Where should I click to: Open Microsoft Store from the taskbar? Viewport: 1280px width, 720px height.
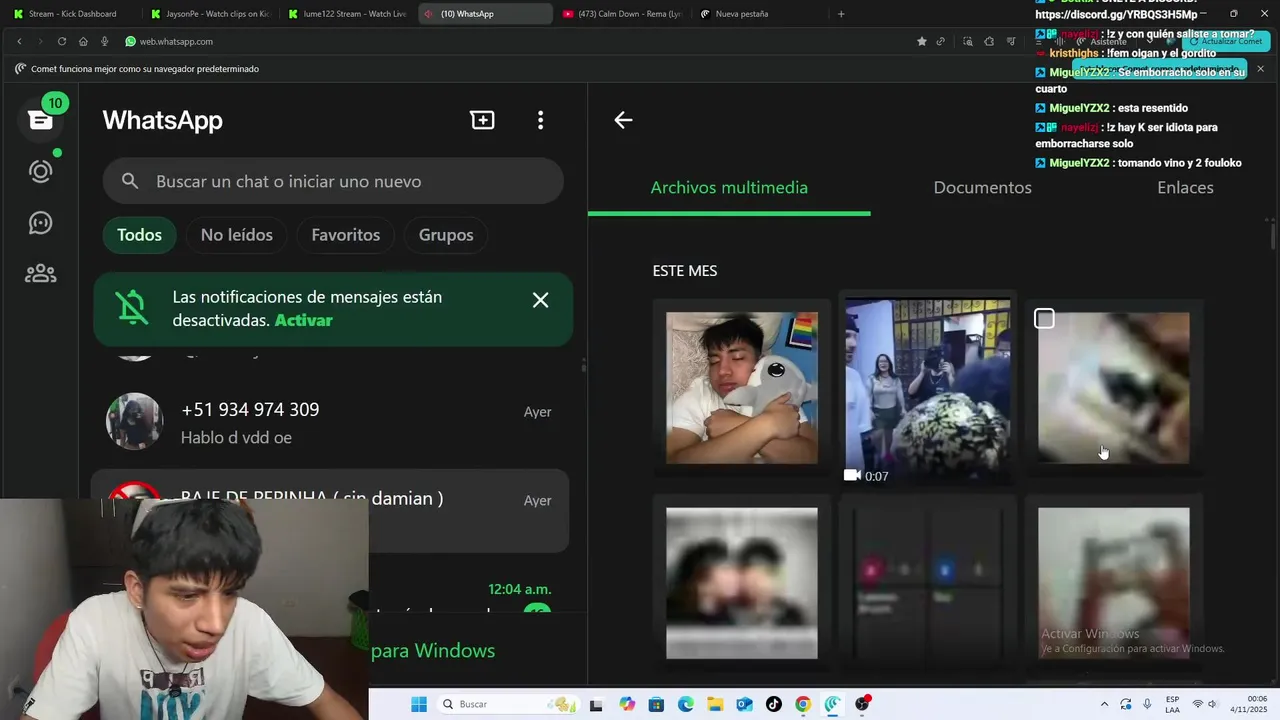click(x=656, y=704)
